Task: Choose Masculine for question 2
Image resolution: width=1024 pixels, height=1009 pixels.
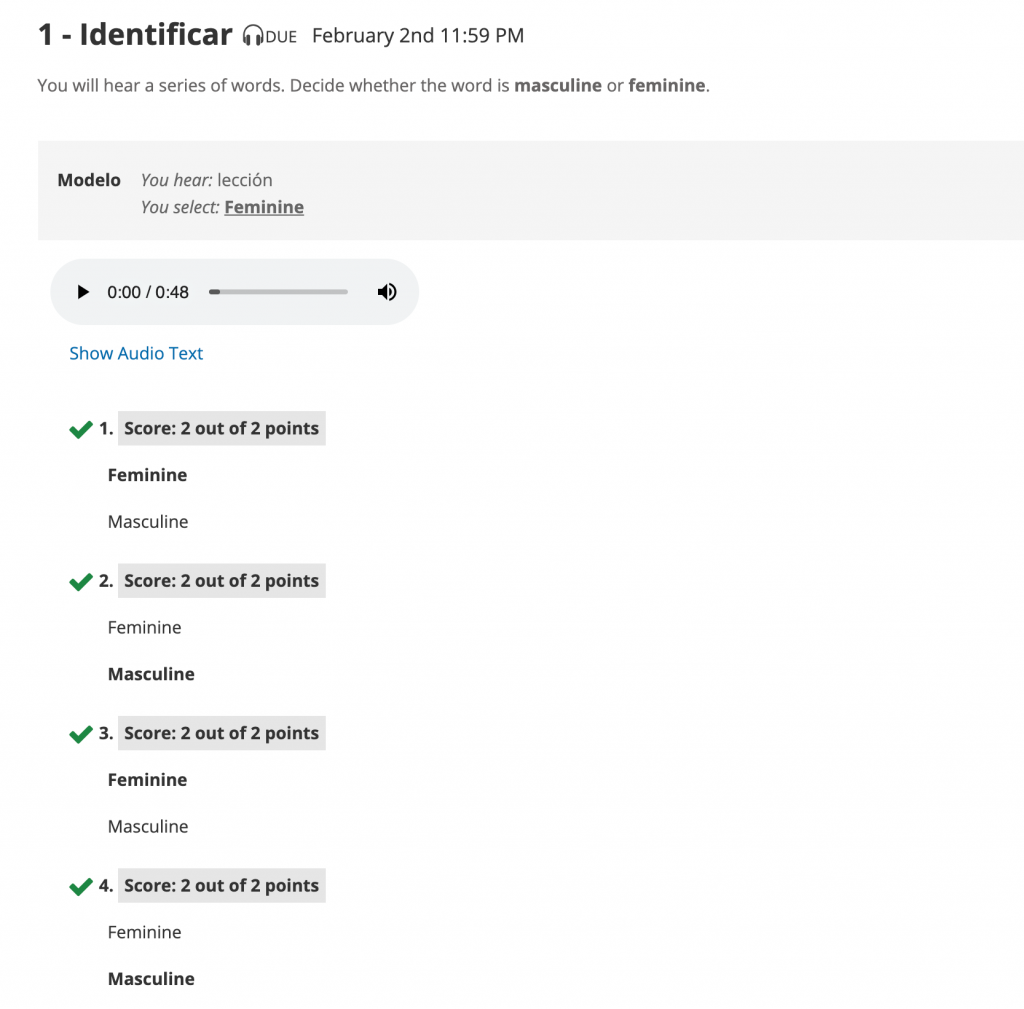Action: (151, 674)
